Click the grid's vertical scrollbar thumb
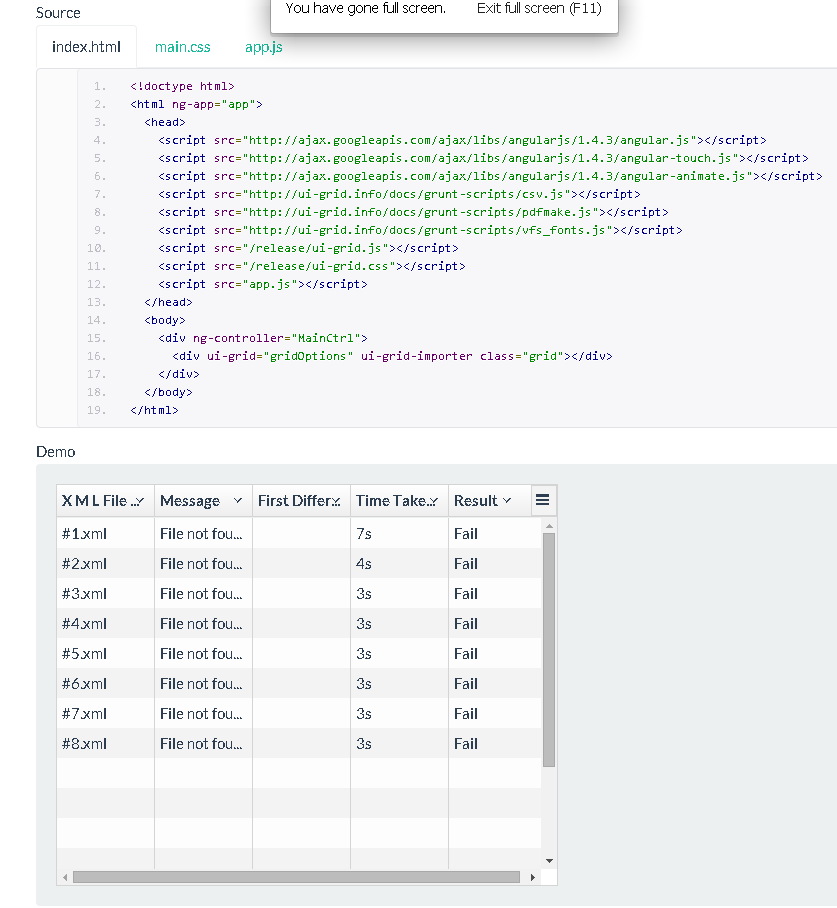 [x=548, y=650]
